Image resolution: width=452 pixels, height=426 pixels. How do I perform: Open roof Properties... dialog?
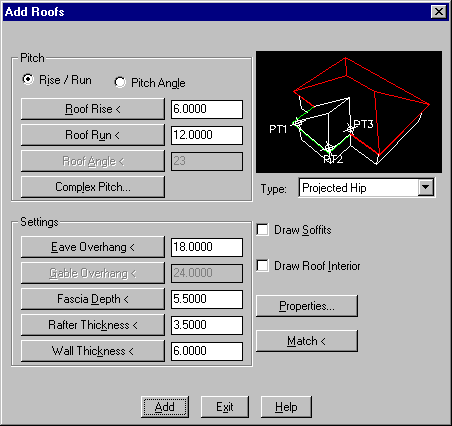click(x=307, y=306)
